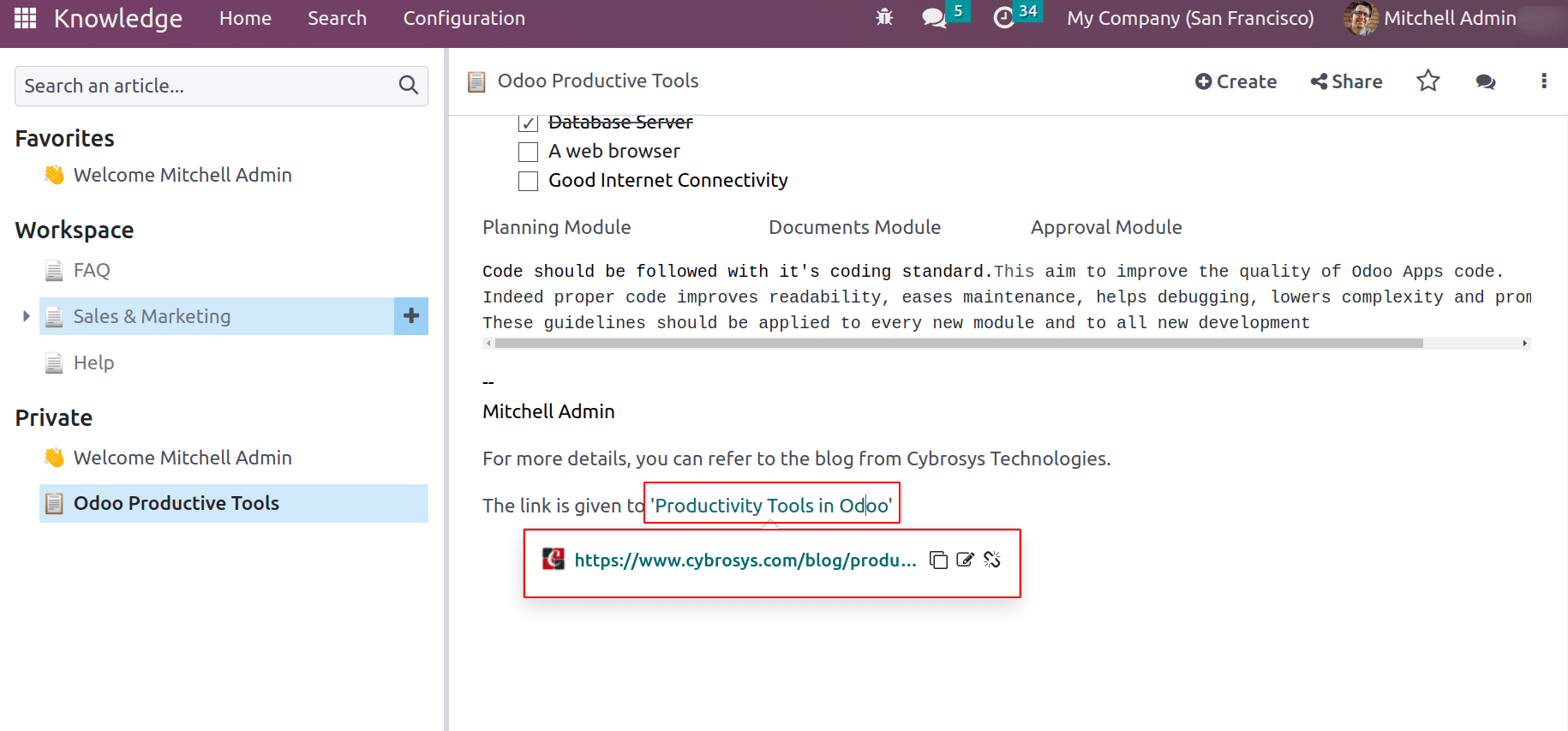Click the 'Code should be followed' code block

(x=1007, y=297)
